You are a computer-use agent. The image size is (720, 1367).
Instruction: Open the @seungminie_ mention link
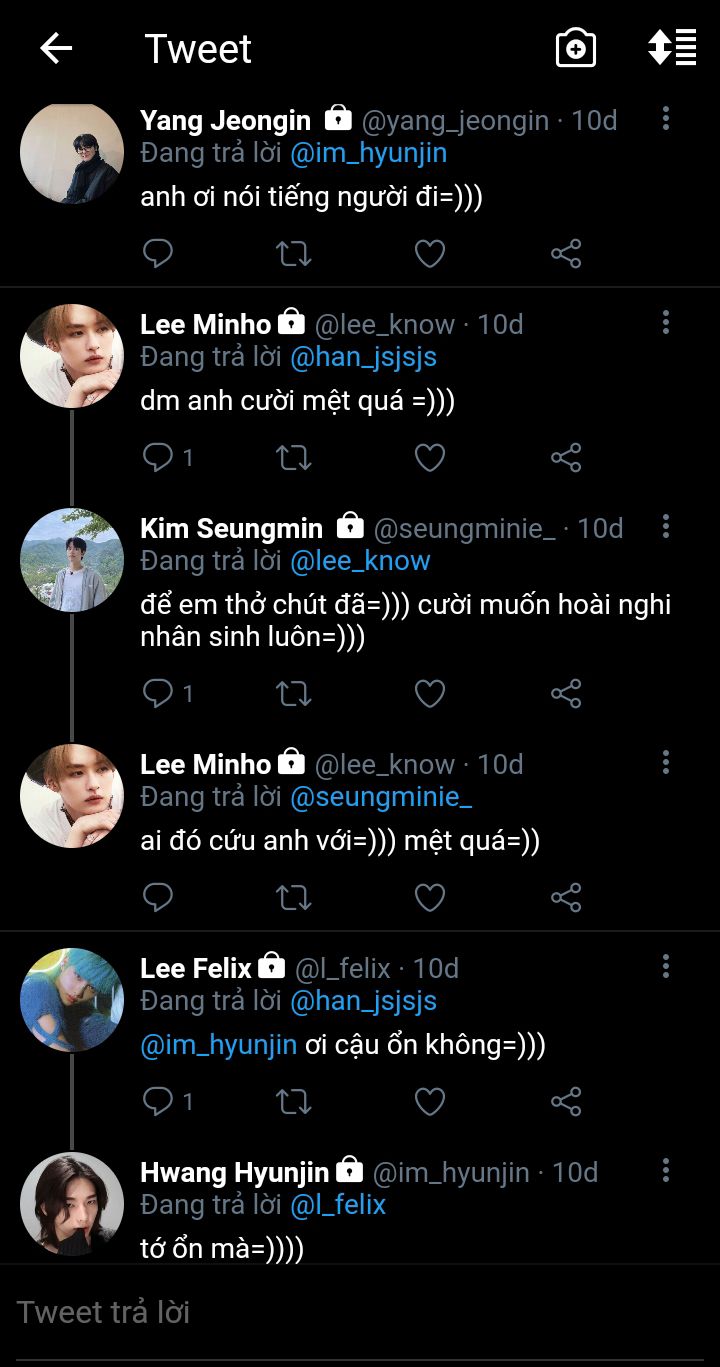coord(381,797)
